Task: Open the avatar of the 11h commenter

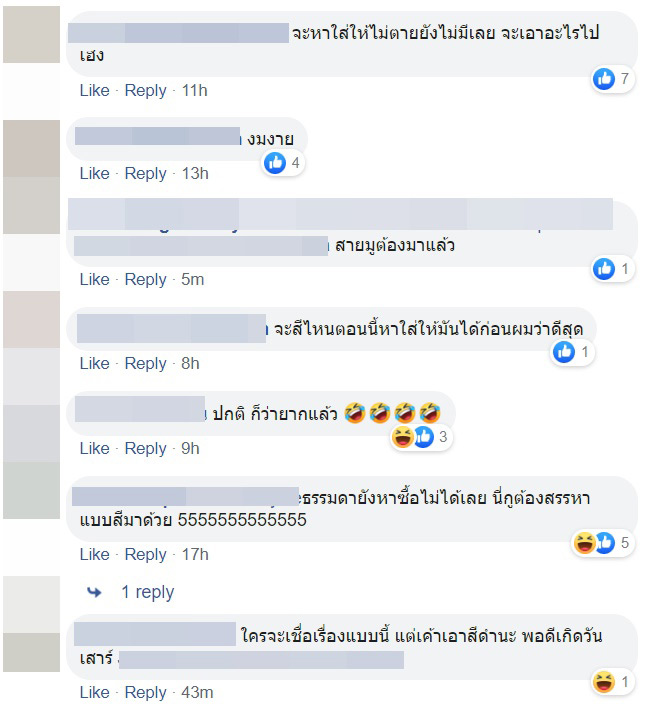Action: [x=32, y=34]
